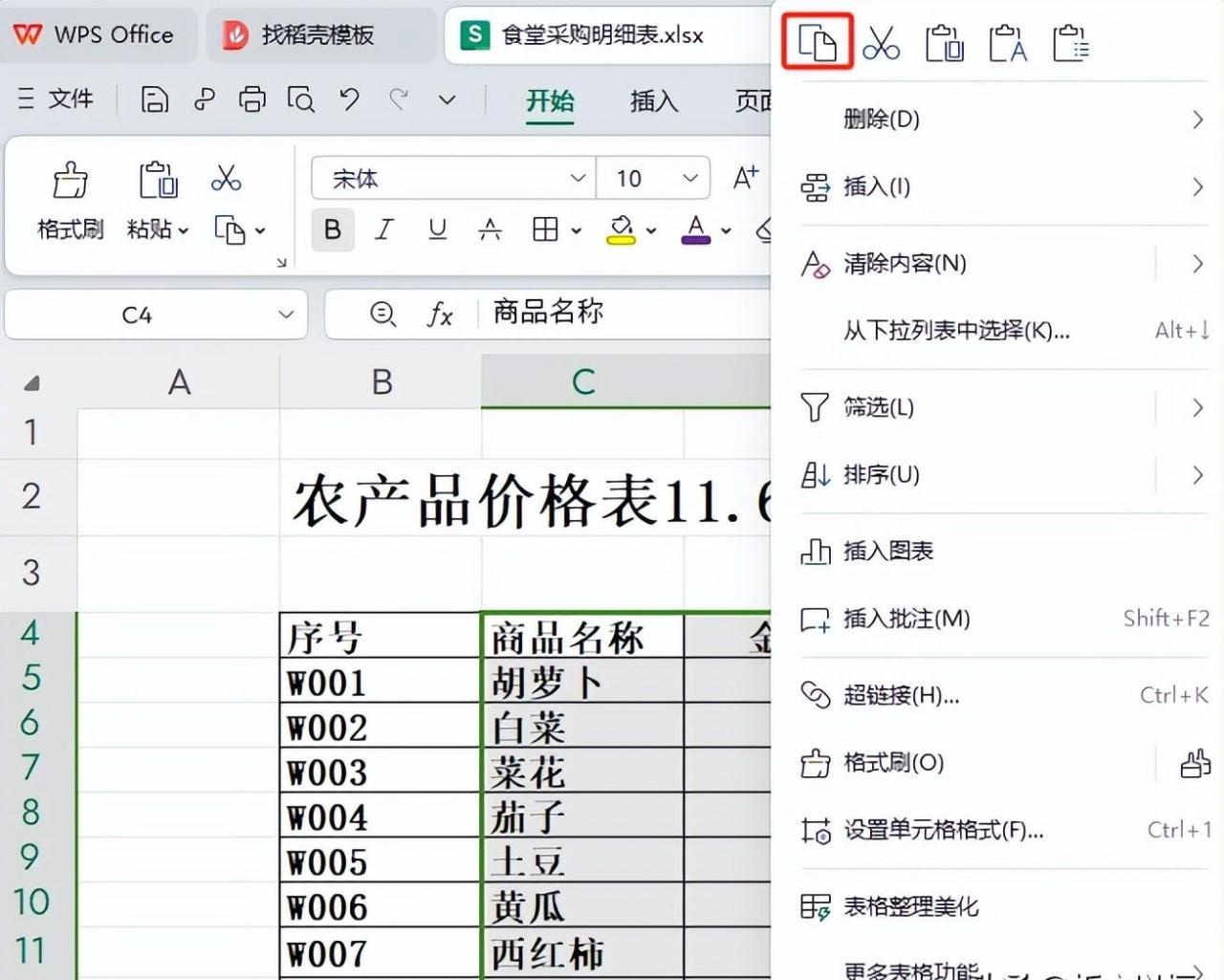The width and height of the screenshot is (1224, 980).
Task: Open the fill color dropdown arrow
Action: pos(651,230)
